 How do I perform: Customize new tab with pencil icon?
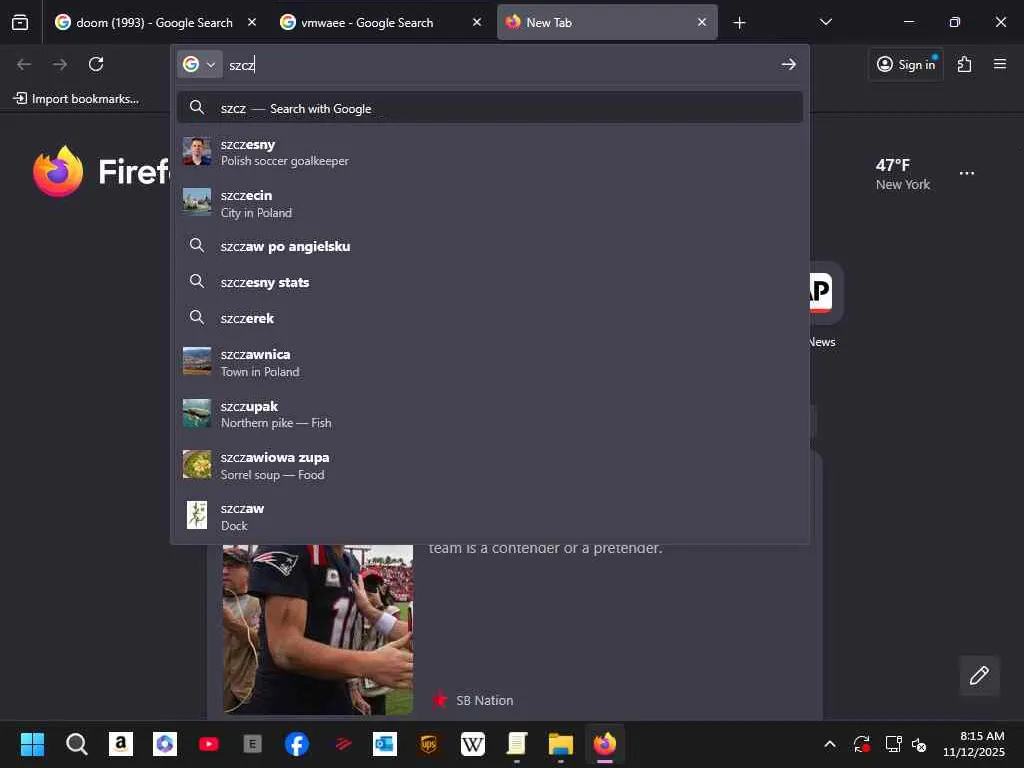979,675
